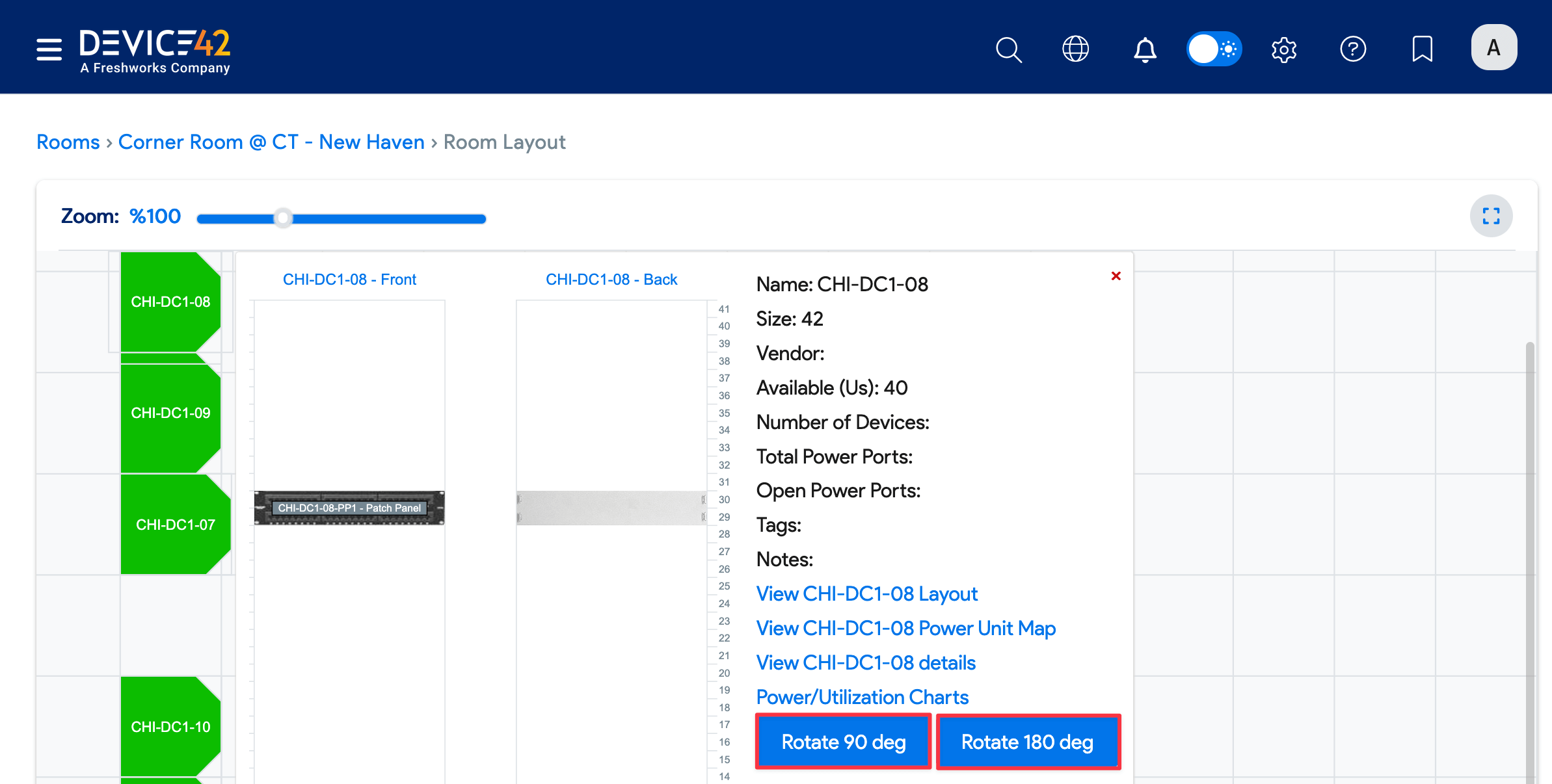Screen dimensions: 1552x784
Task: Open the globe language selector
Action: (1075, 49)
